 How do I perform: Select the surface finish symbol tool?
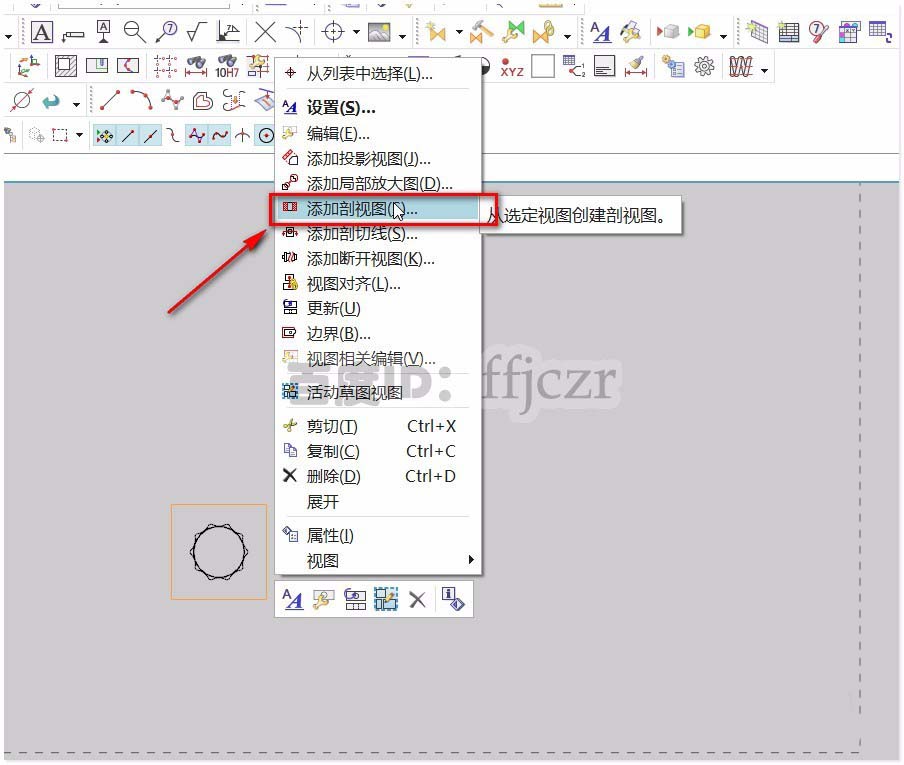197,32
